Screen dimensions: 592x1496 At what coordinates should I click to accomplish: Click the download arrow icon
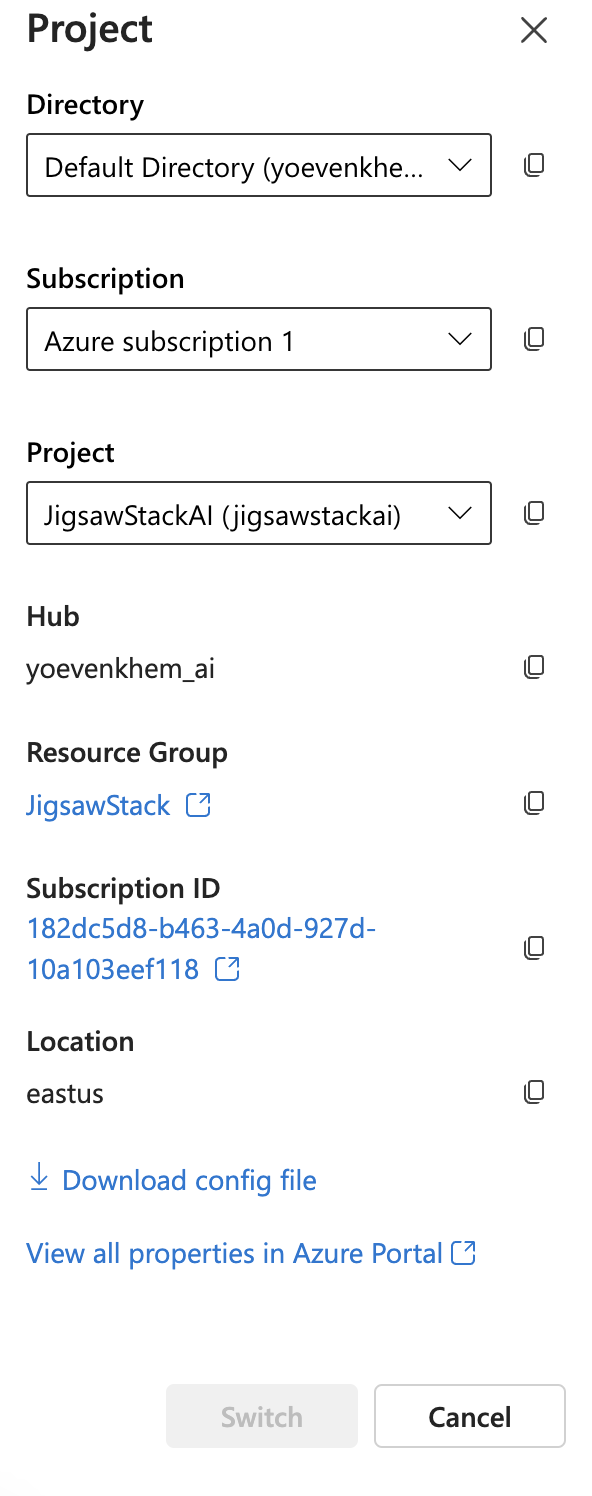[39, 1177]
